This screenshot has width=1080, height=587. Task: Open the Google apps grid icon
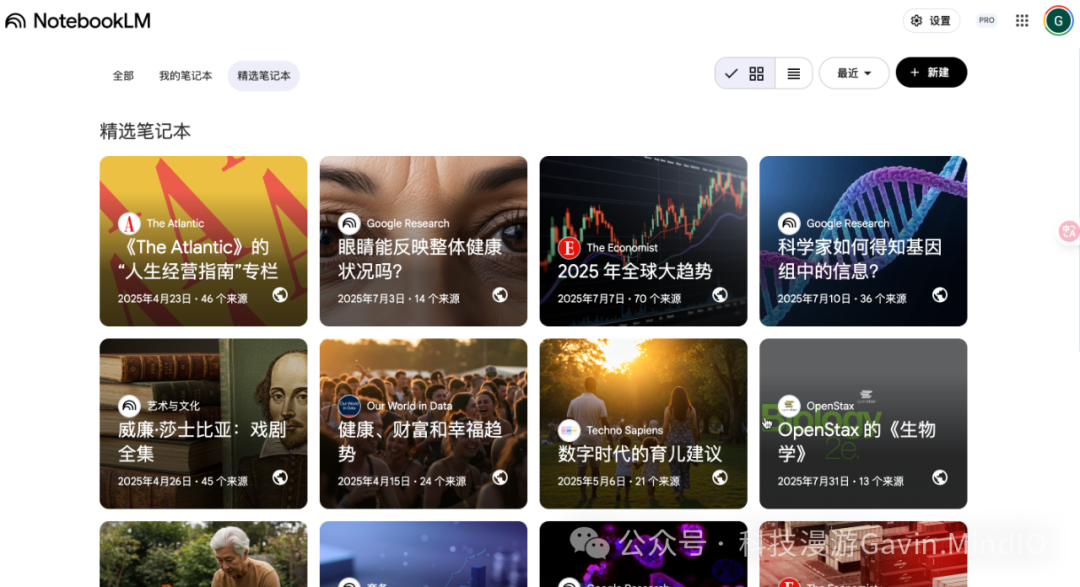coord(1022,21)
